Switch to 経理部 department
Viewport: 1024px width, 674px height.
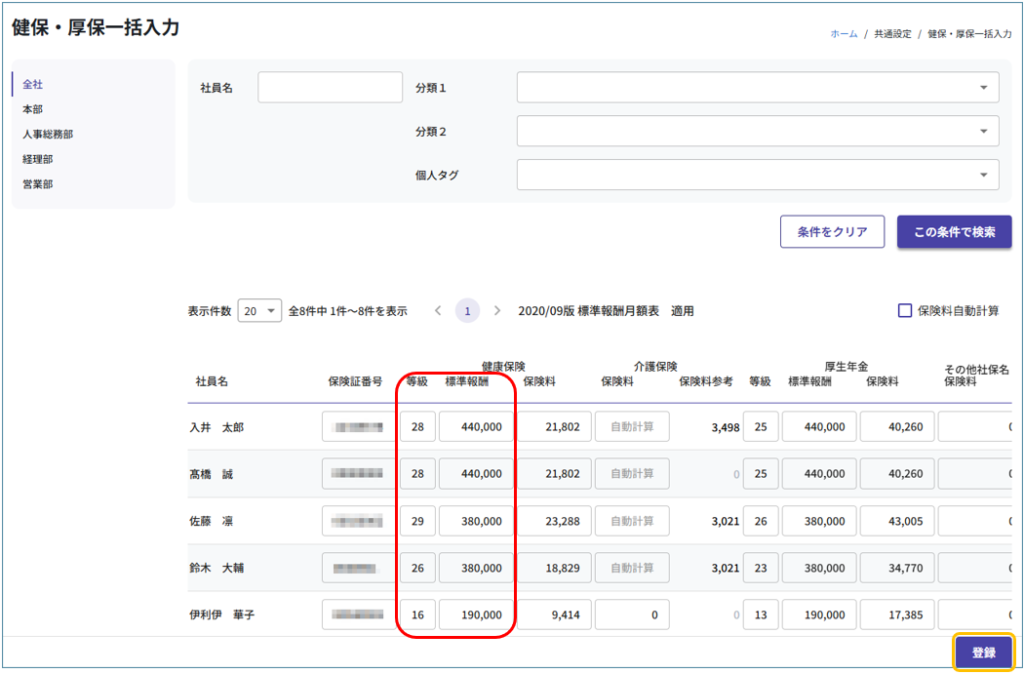38,159
